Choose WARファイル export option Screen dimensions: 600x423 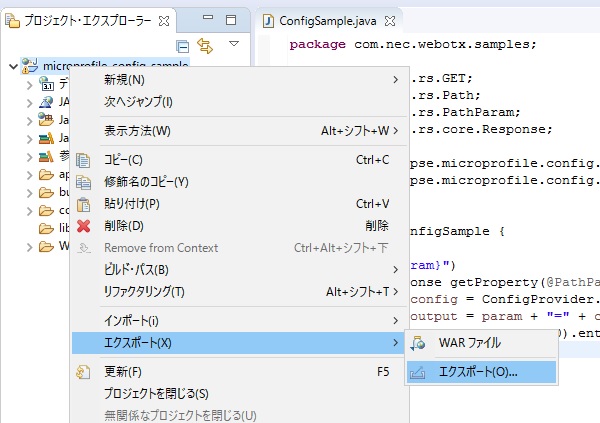pyautogui.click(x=469, y=343)
